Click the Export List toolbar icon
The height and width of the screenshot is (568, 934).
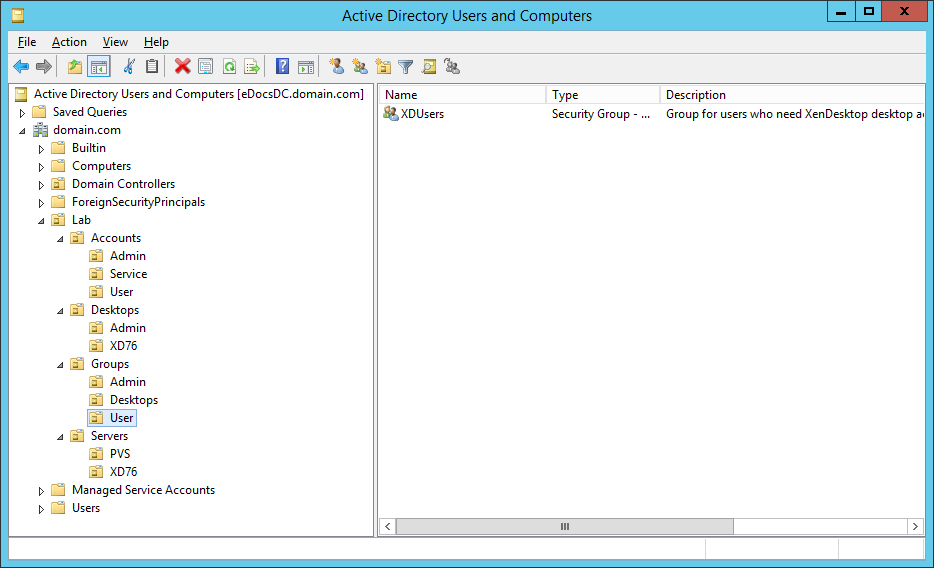(252, 67)
